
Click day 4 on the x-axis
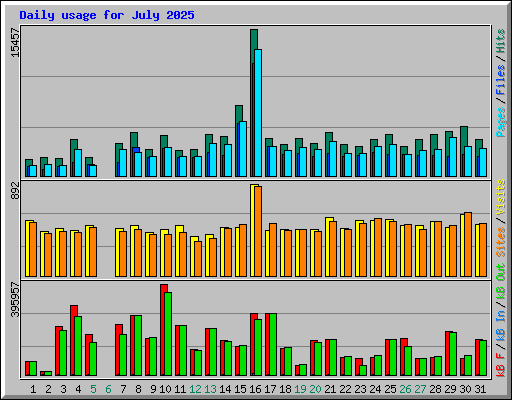click(78, 389)
